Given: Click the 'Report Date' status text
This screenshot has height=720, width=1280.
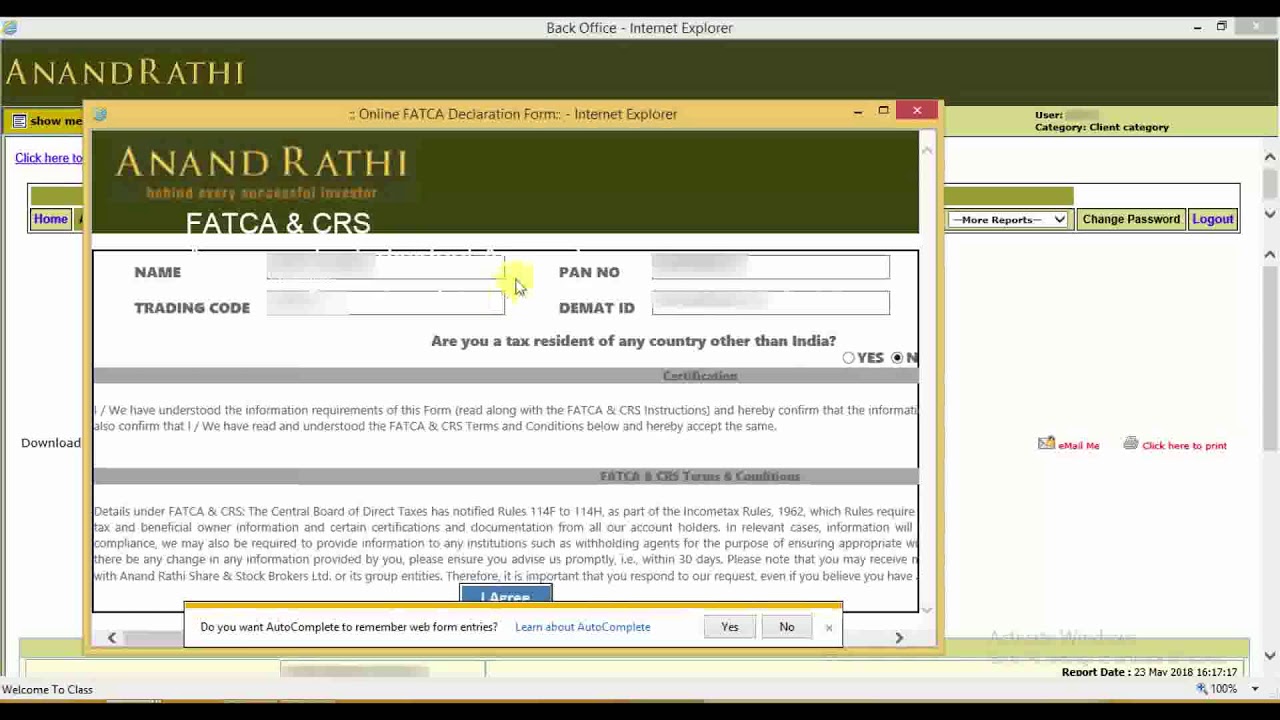Looking at the screenshot, I should click(1149, 672).
